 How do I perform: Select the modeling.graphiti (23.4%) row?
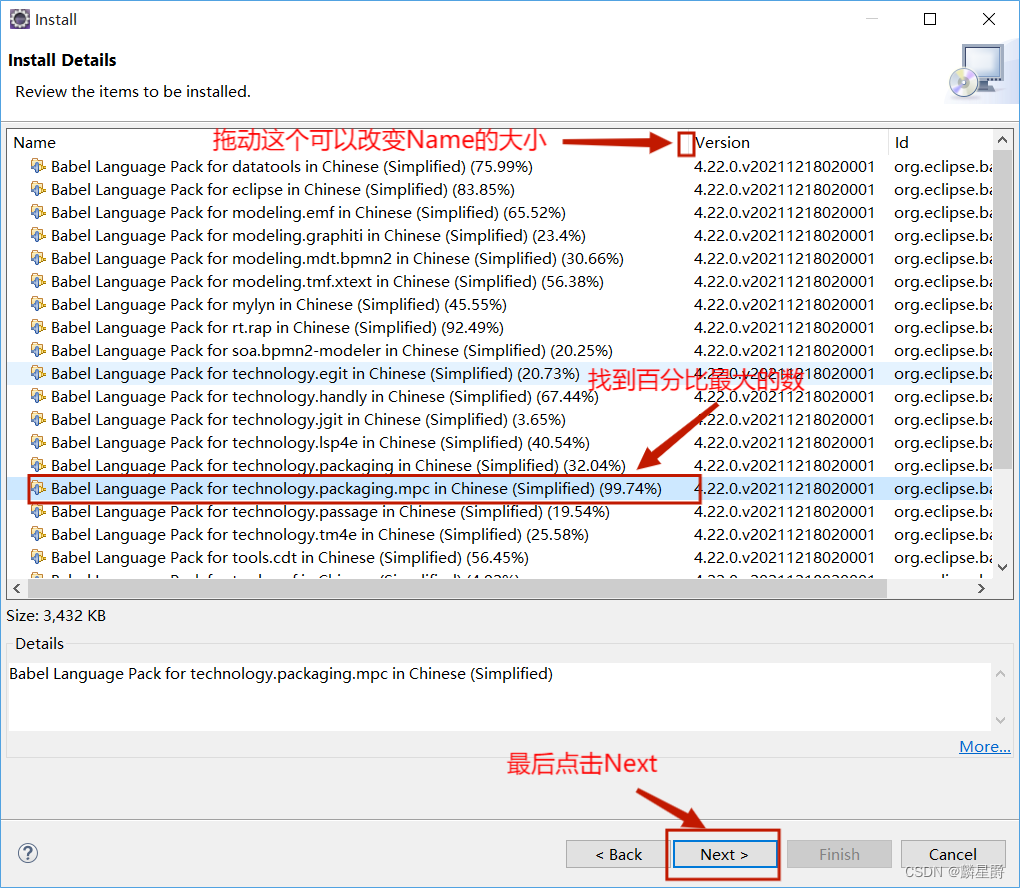click(500, 235)
